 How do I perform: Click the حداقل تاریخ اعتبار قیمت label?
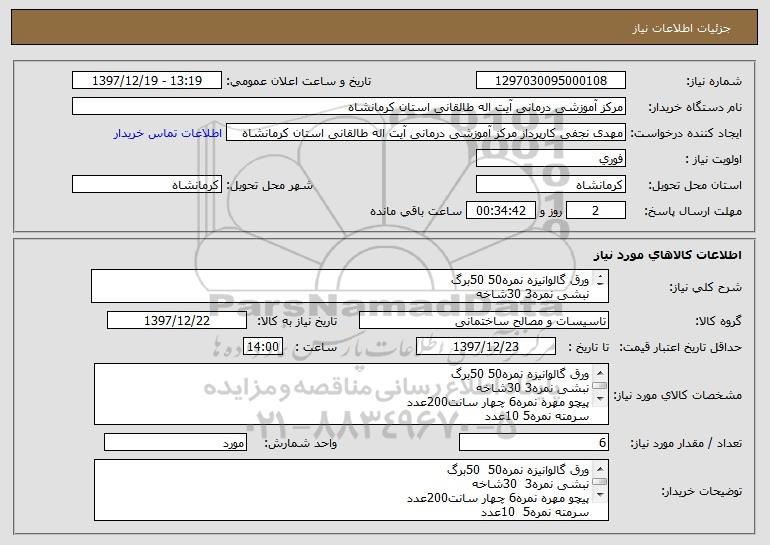681,347
